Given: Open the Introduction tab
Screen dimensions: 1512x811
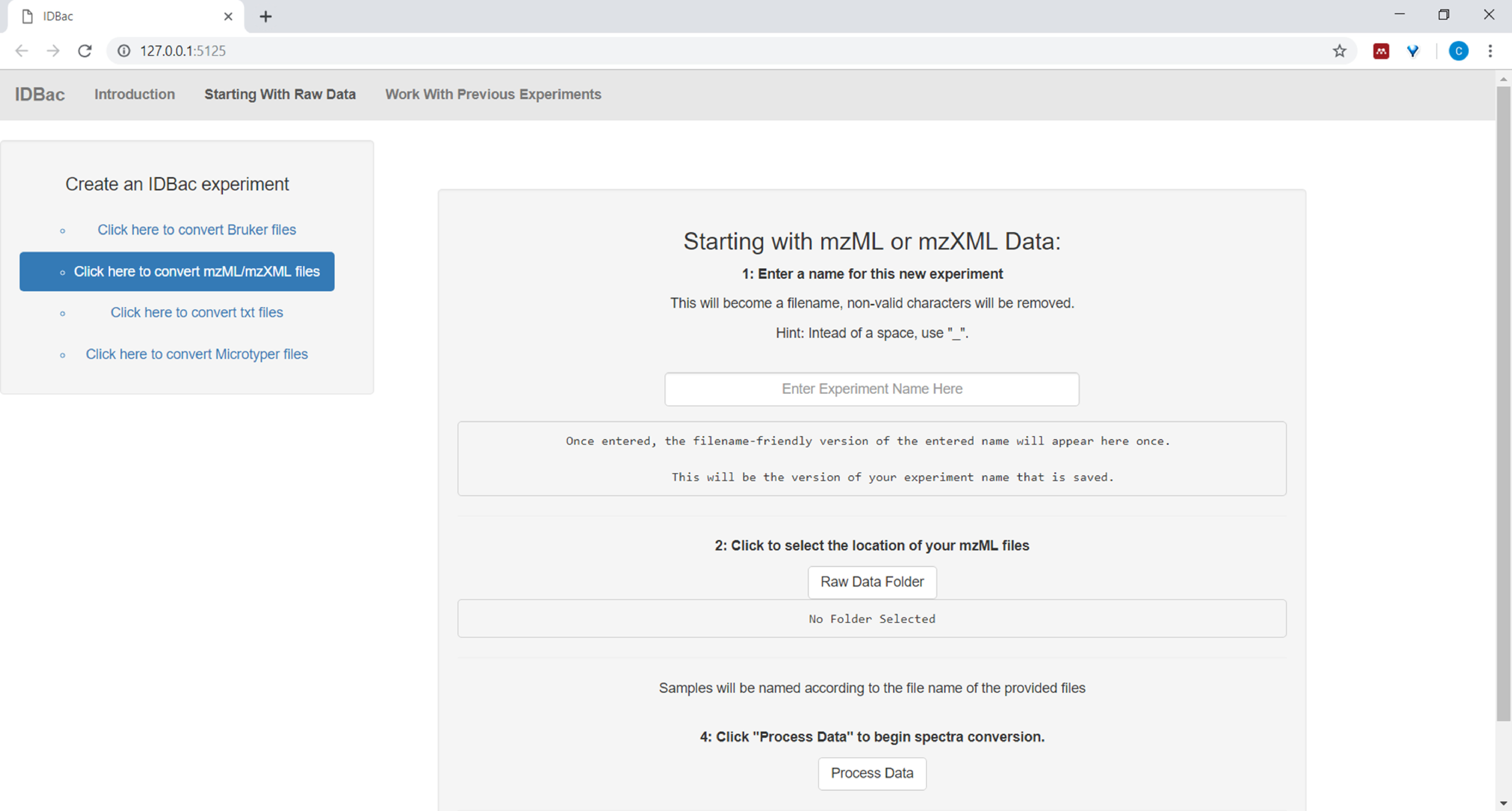Looking at the screenshot, I should point(135,95).
